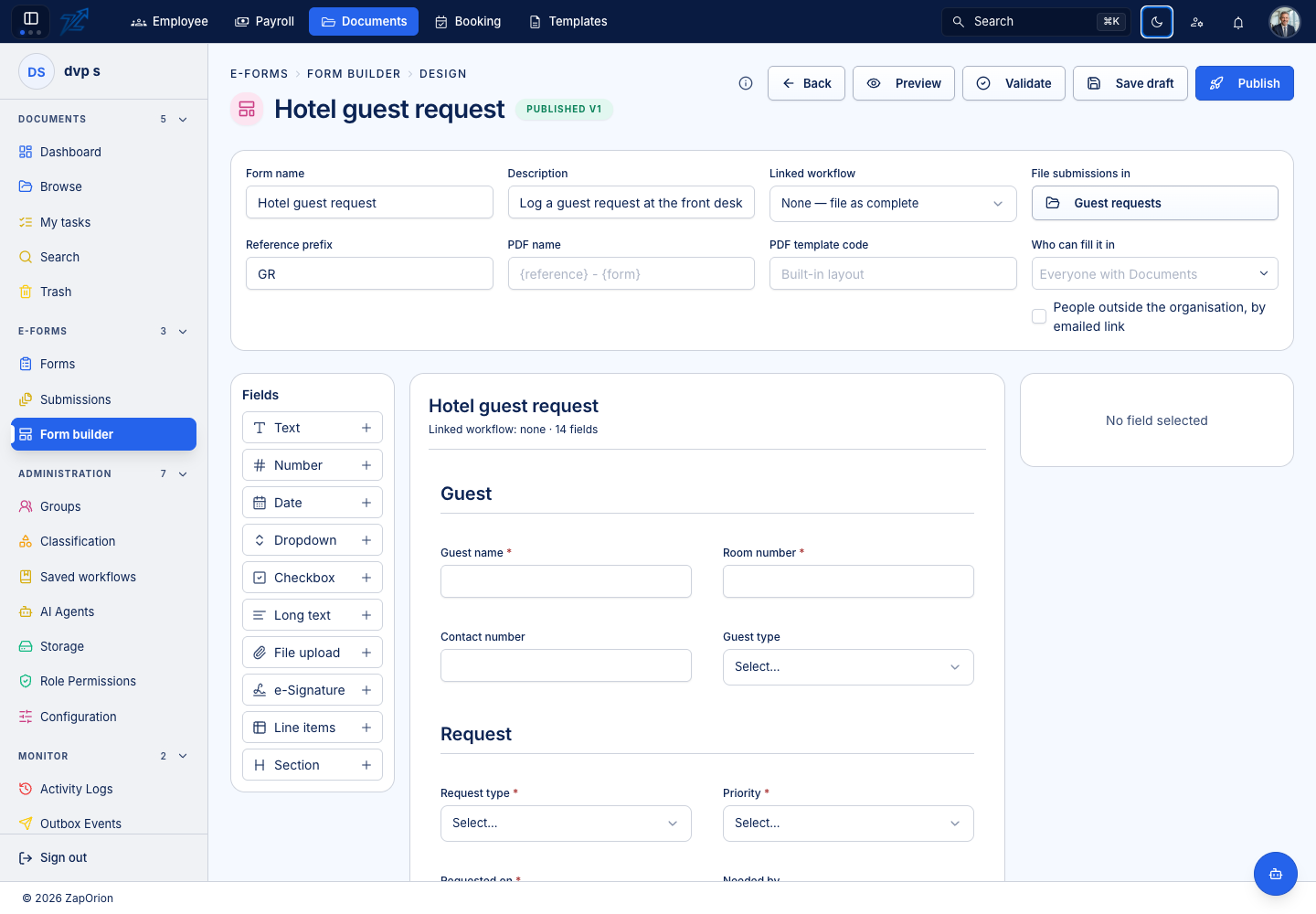Open the Who can fill it in dropdown

tap(1155, 273)
